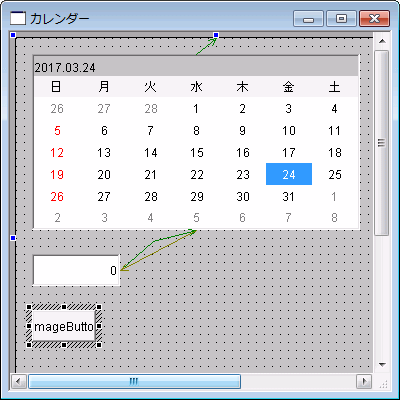Pick date 11 in the calendar
400x400 pixels.
tap(334, 131)
